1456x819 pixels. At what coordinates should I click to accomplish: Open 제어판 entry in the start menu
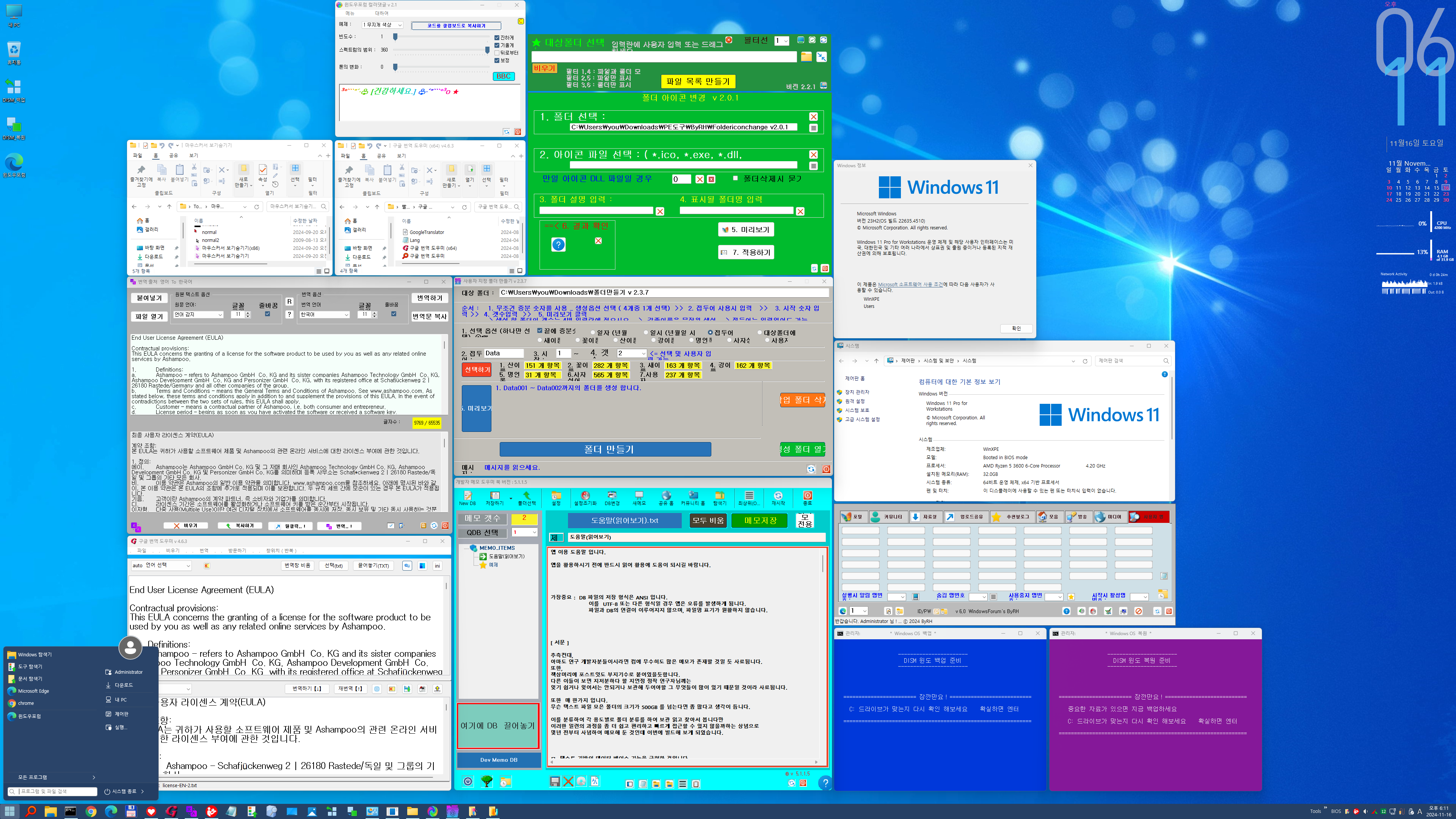[121, 714]
